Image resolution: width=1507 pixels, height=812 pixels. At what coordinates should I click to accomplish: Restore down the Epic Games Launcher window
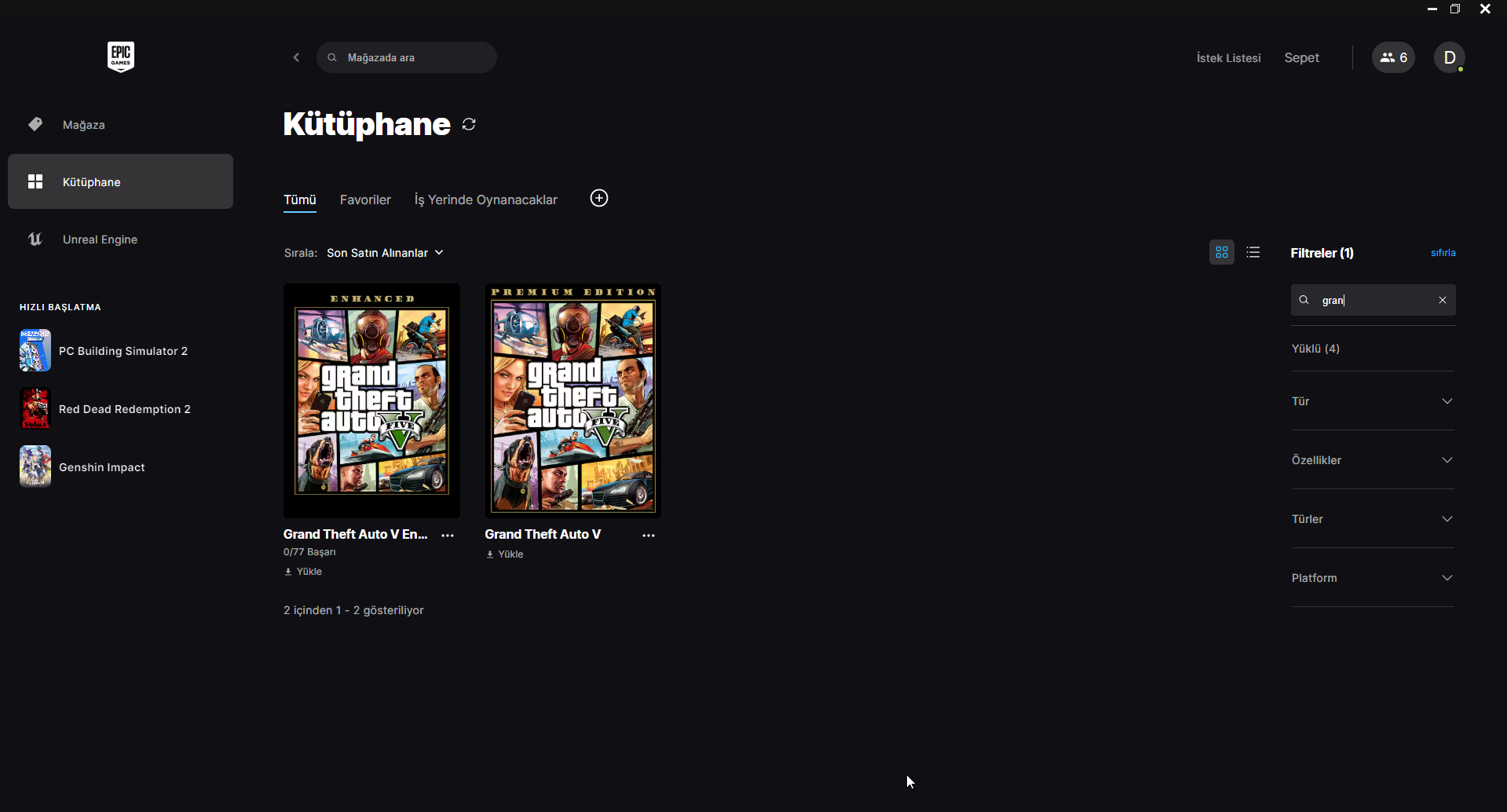1455,9
